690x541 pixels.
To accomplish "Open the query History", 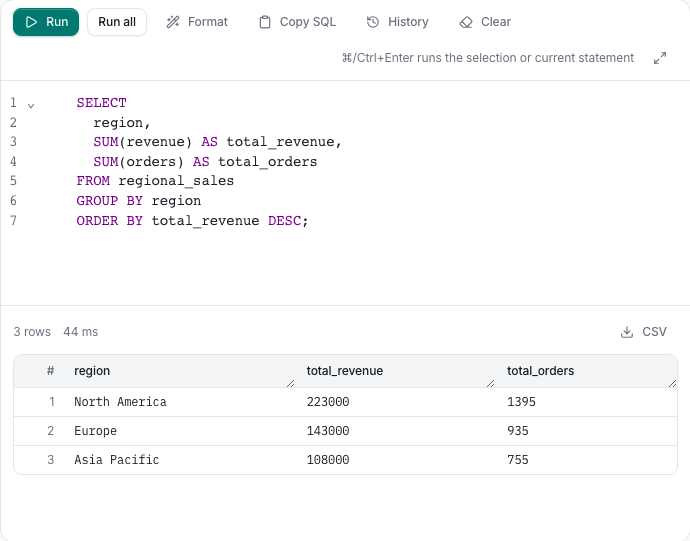I will pos(397,22).
